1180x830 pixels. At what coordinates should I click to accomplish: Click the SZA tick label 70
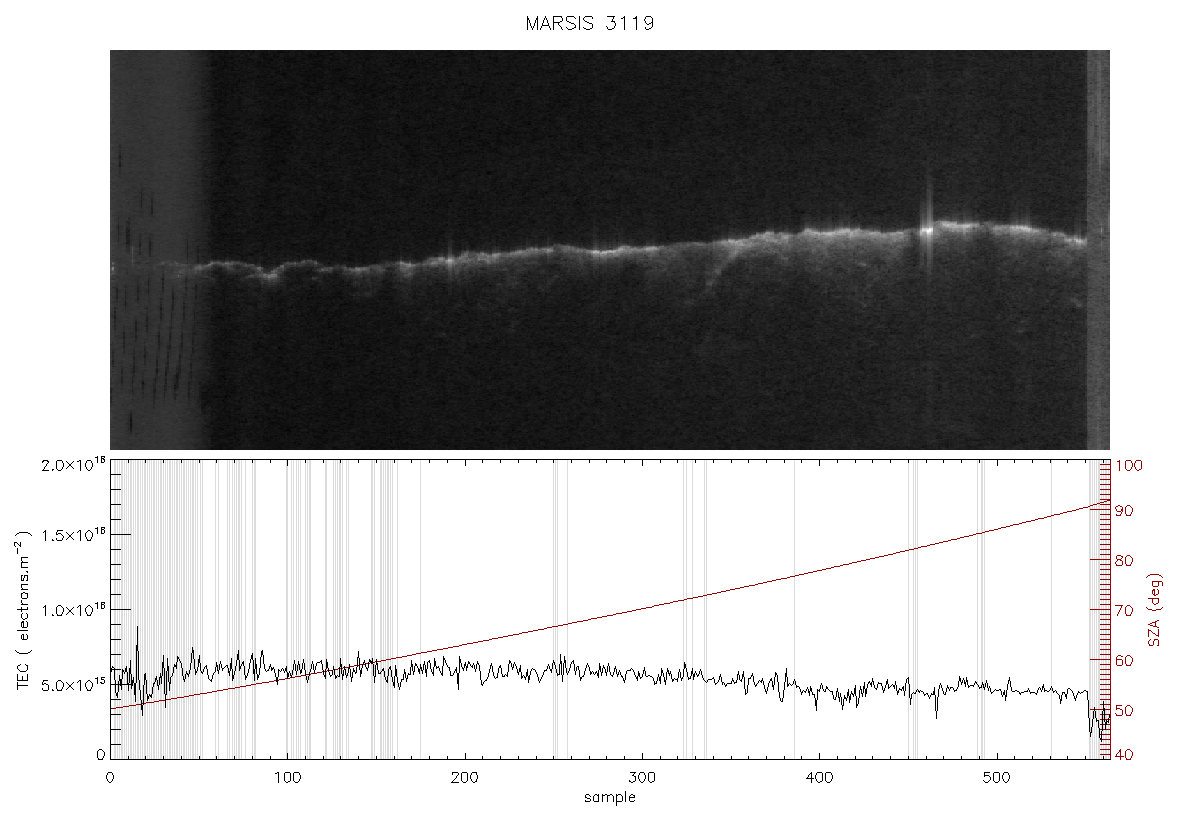(x=1124, y=610)
